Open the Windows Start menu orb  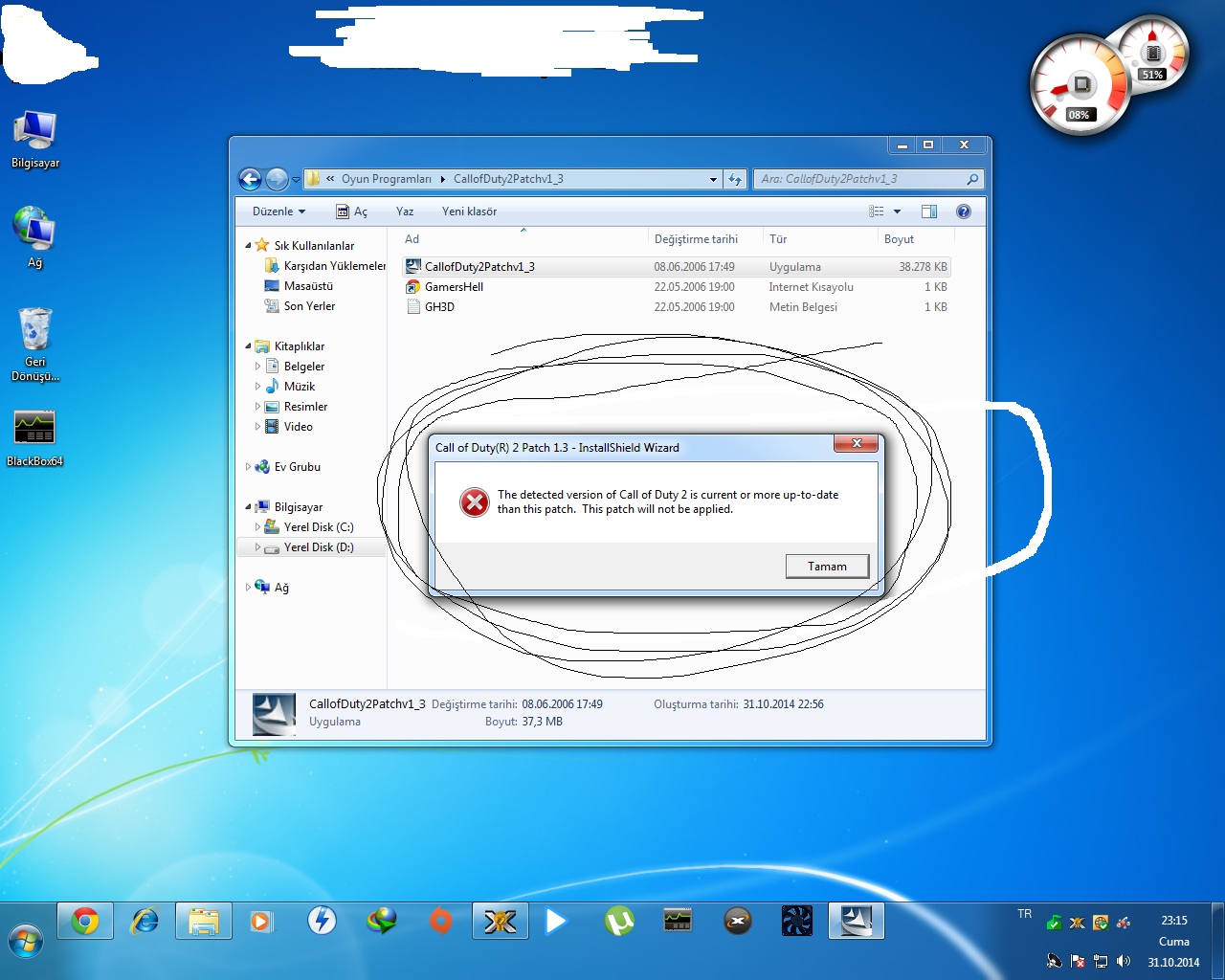coord(26,942)
